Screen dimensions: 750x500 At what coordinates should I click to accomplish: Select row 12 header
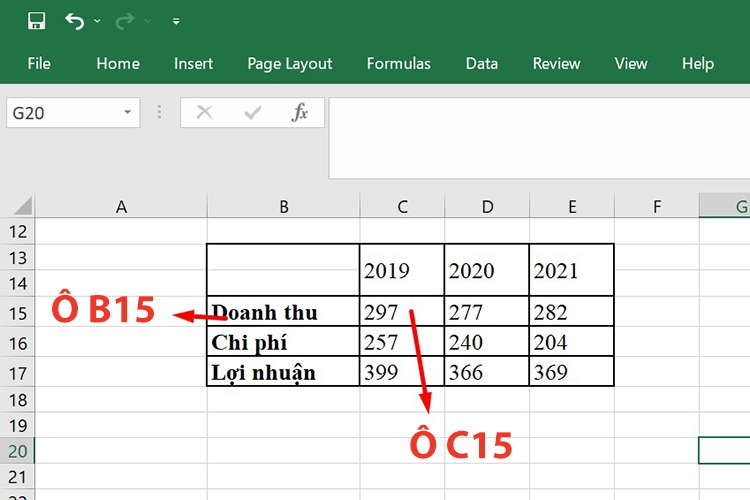tap(18, 232)
